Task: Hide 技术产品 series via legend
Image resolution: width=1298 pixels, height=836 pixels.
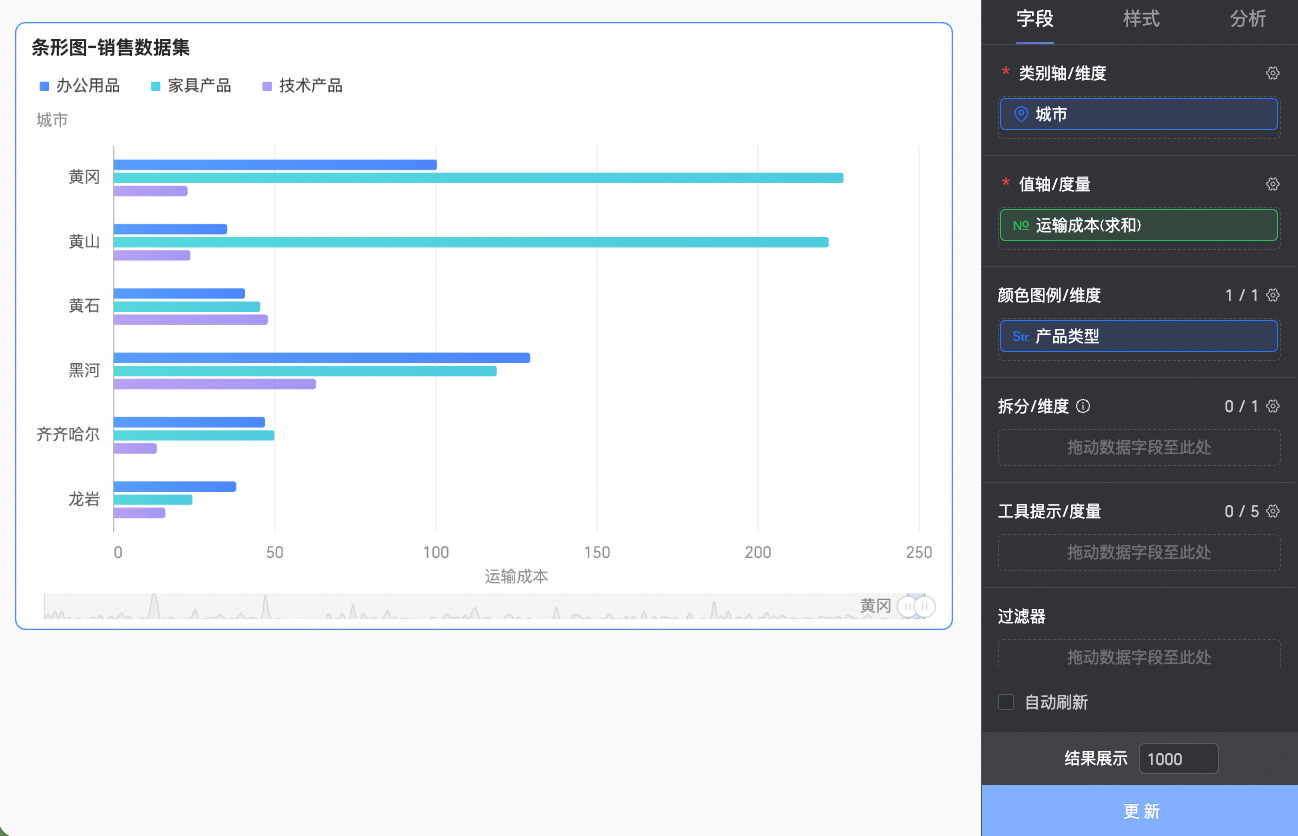Action: click(301, 86)
